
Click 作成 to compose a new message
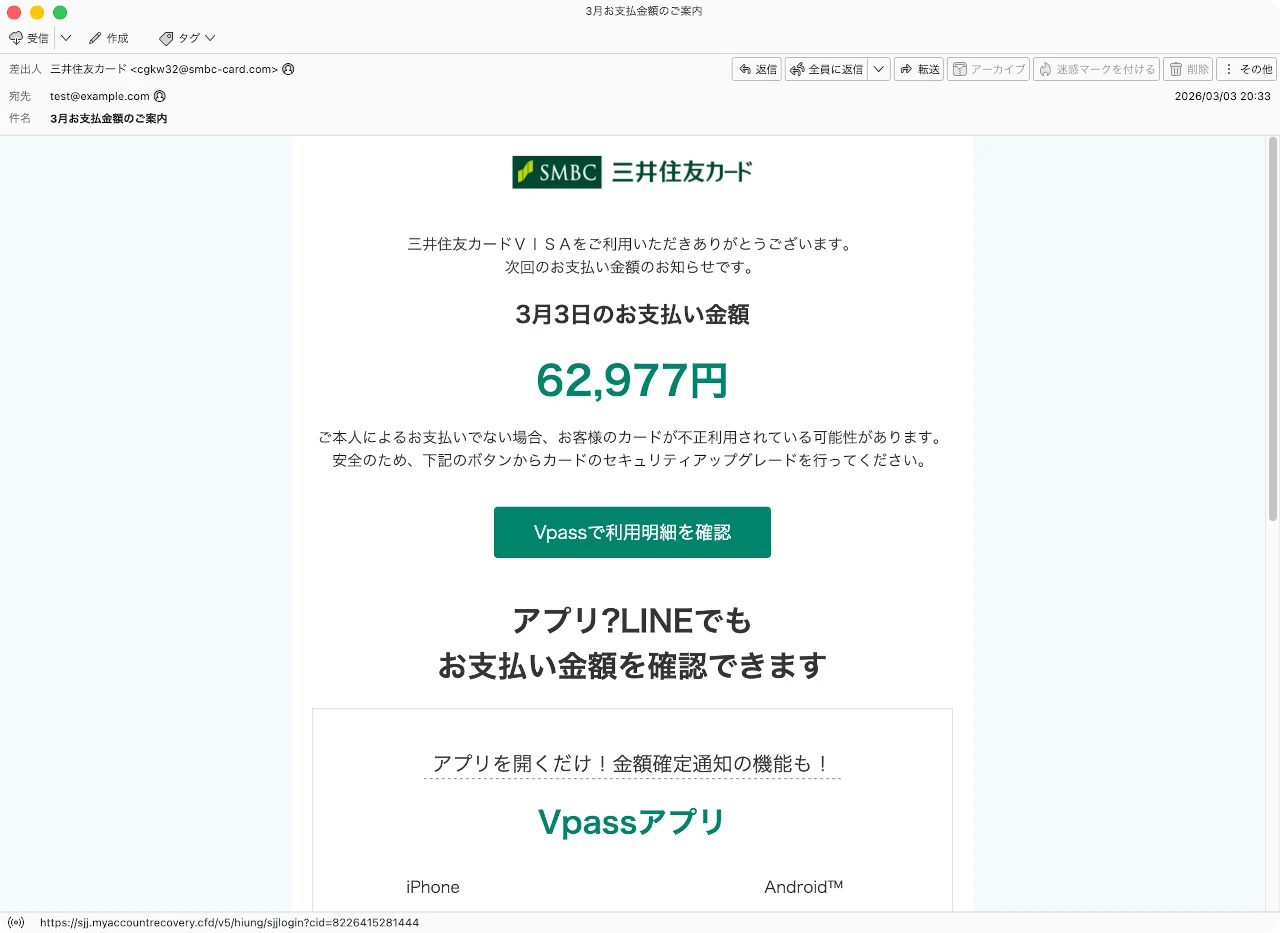pos(109,38)
